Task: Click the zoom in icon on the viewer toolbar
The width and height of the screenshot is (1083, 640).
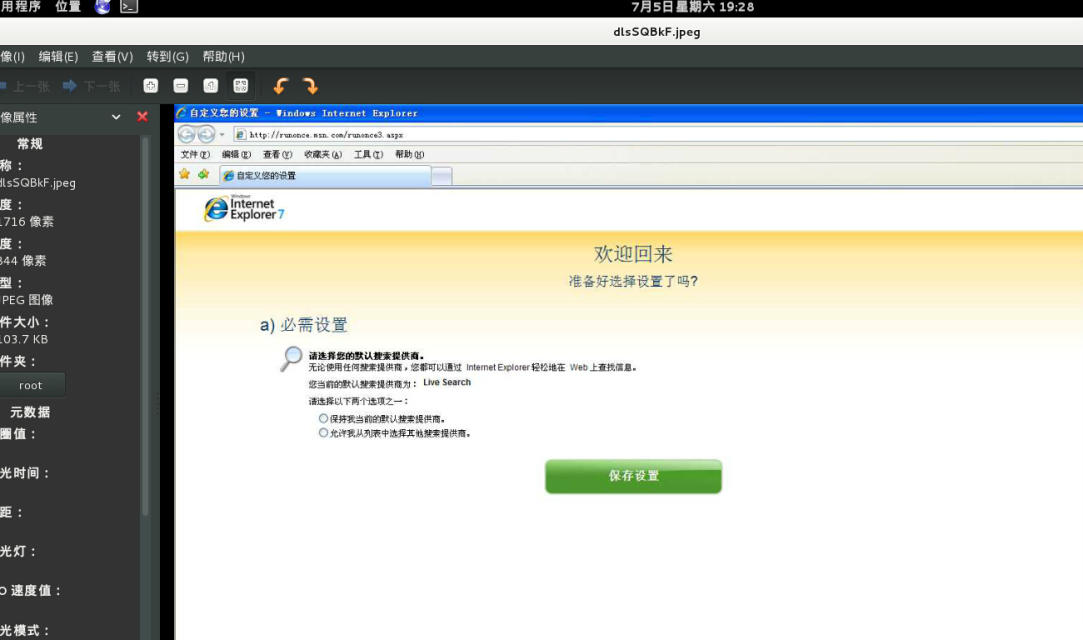Action: coord(150,85)
